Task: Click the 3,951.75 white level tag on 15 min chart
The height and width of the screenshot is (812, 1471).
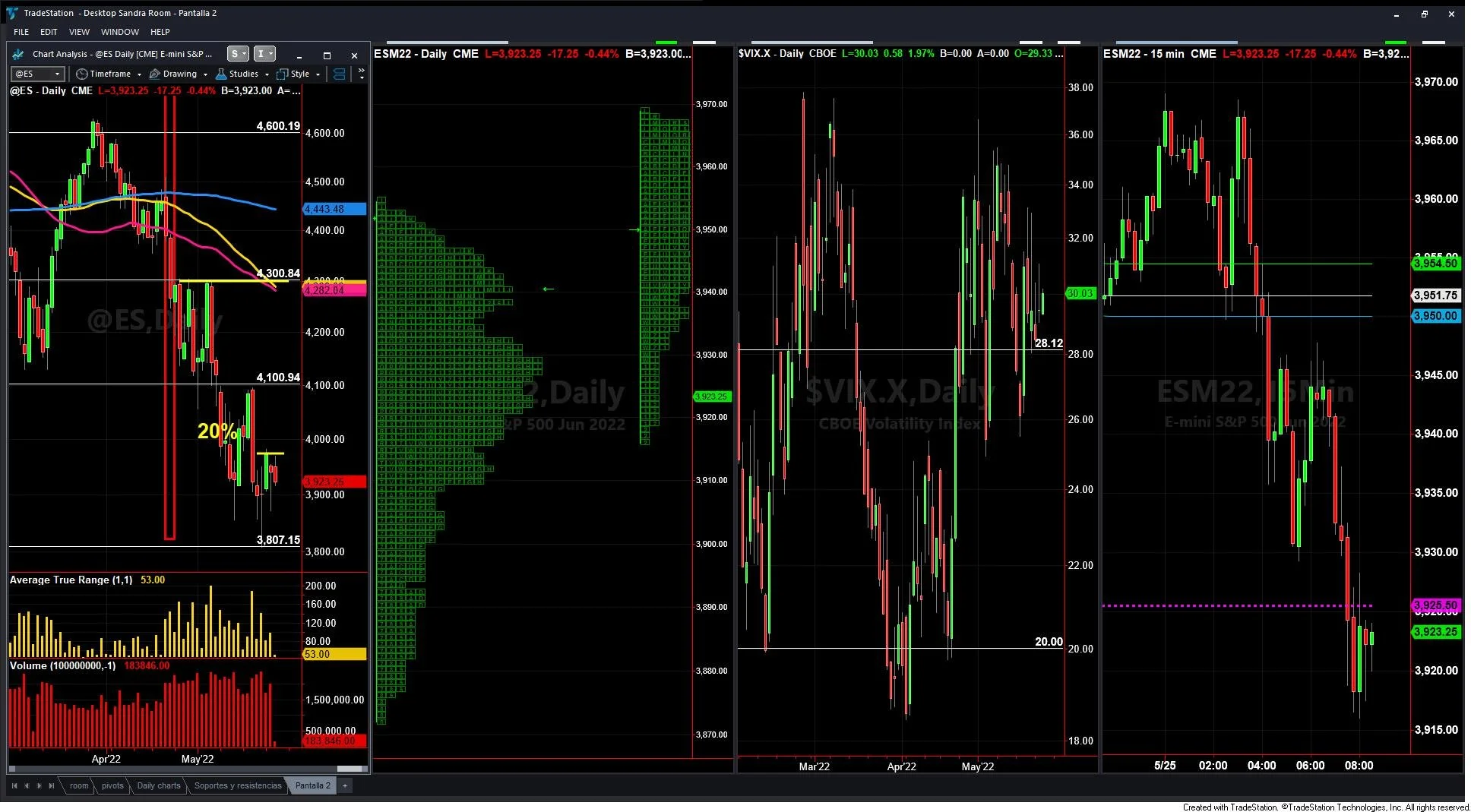Action: pos(1436,295)
